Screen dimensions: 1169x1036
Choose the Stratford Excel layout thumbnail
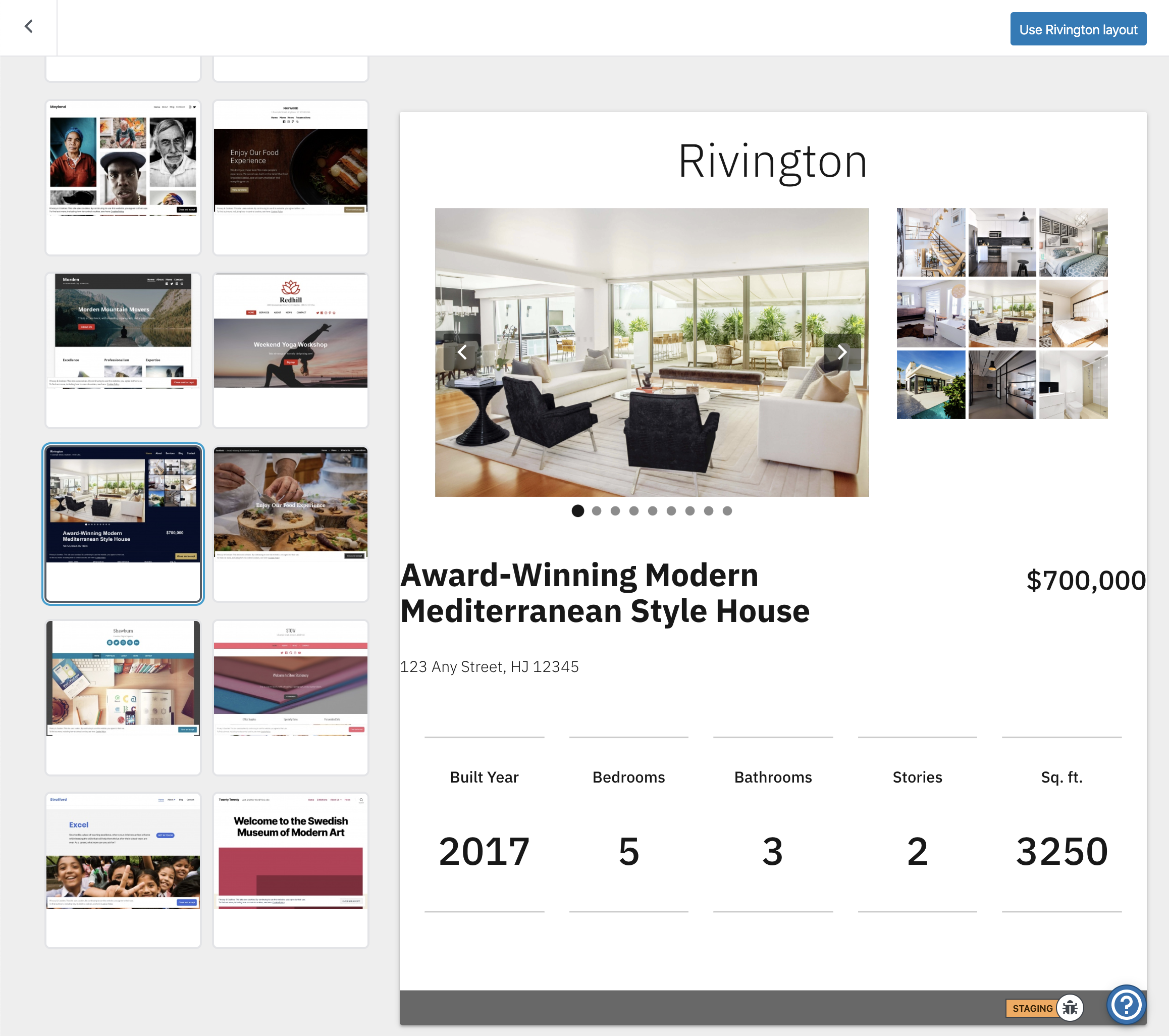(x=123, y=869)
